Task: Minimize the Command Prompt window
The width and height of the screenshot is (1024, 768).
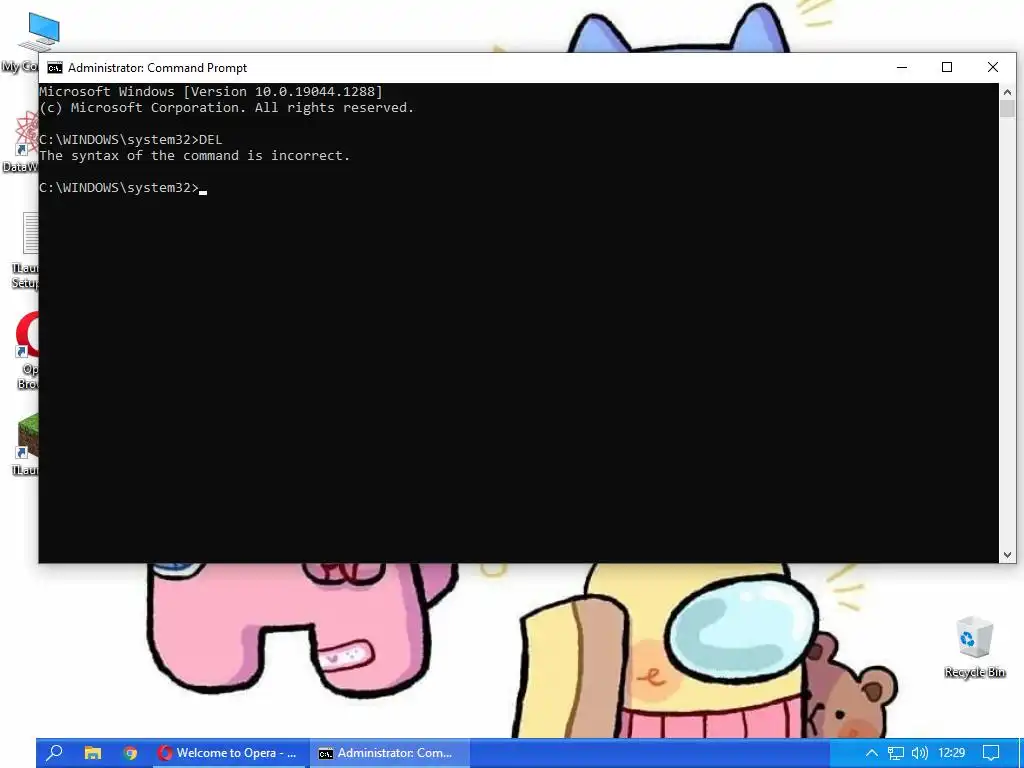Action: tap(902, 67)
